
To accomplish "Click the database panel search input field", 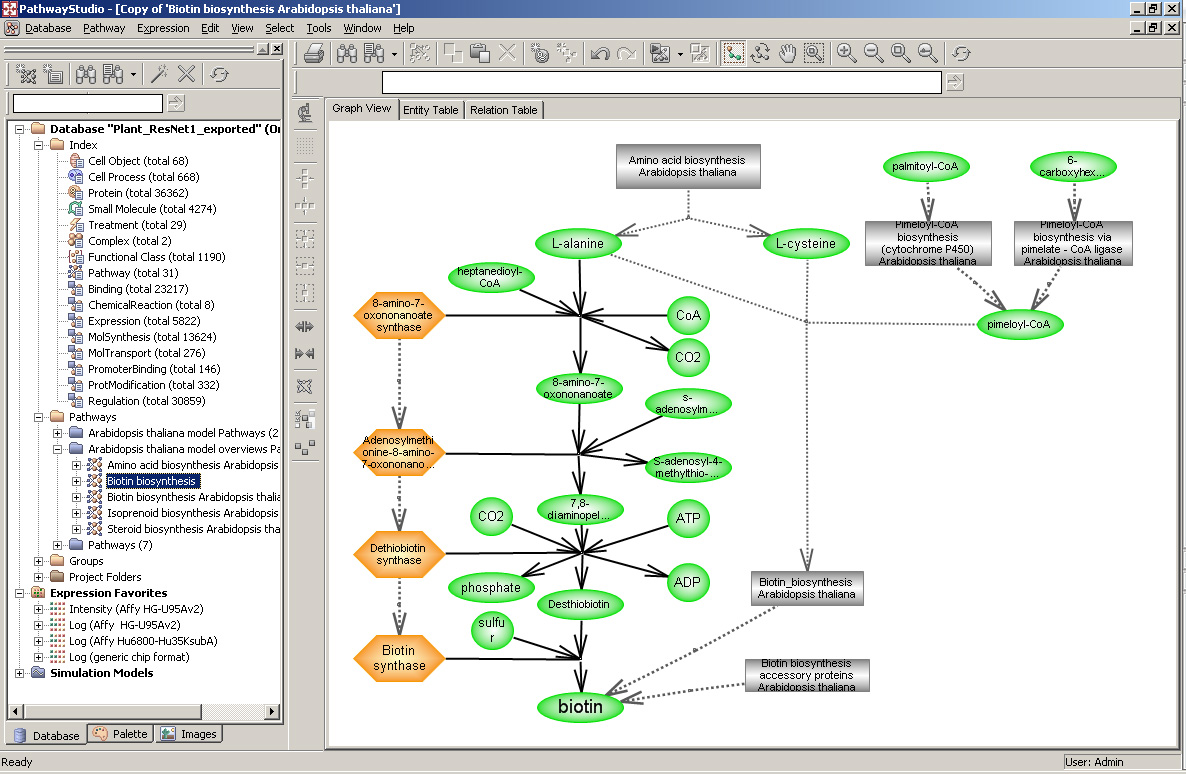I will click(88, 103).
